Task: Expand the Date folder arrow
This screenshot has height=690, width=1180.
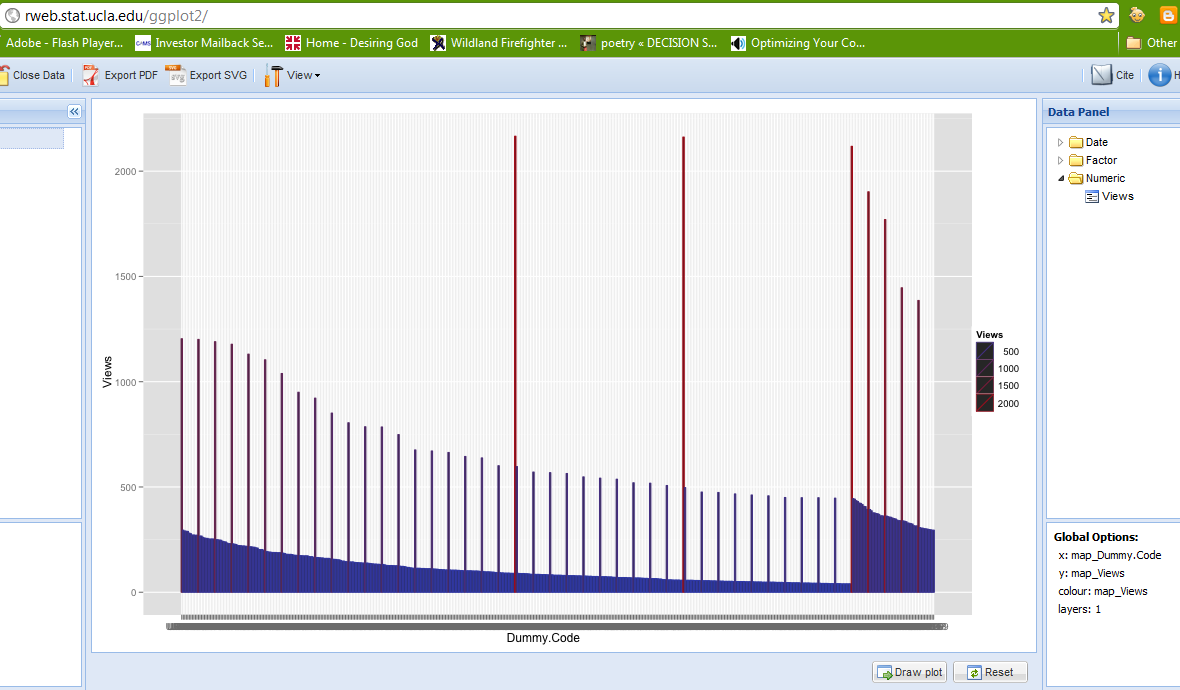Action: point(1061,143)
